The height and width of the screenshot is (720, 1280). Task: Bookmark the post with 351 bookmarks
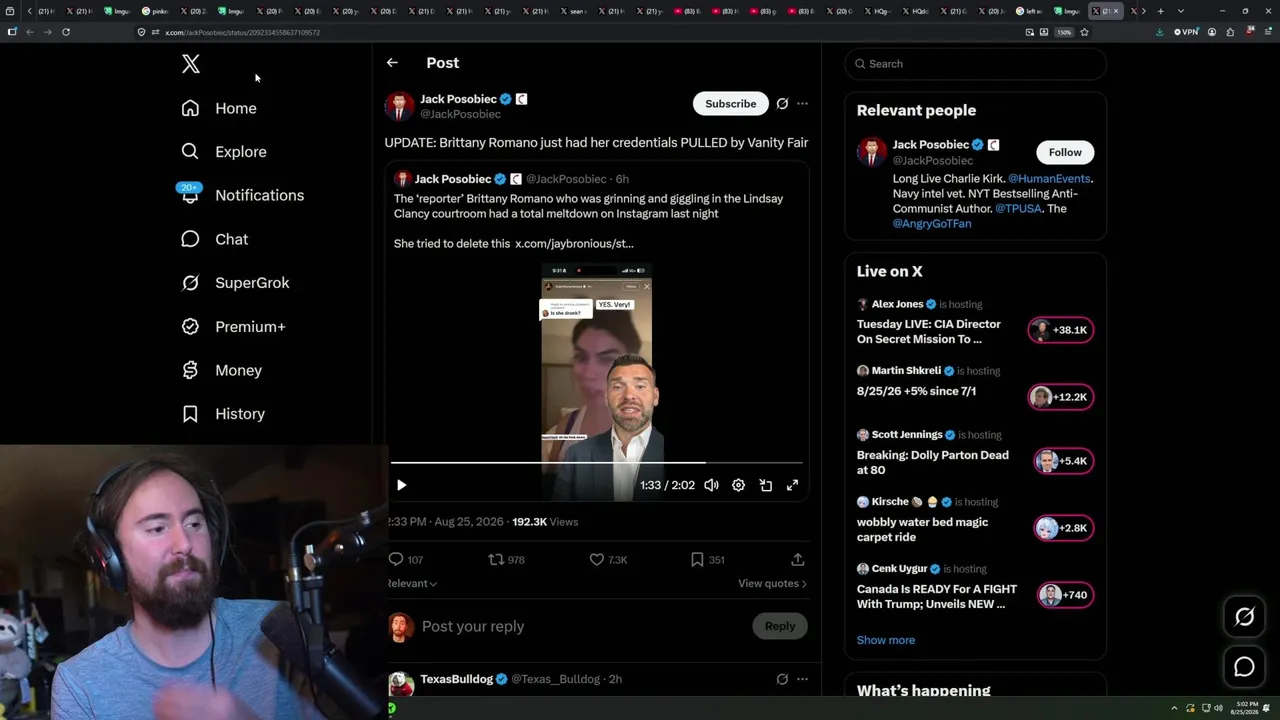697,559
